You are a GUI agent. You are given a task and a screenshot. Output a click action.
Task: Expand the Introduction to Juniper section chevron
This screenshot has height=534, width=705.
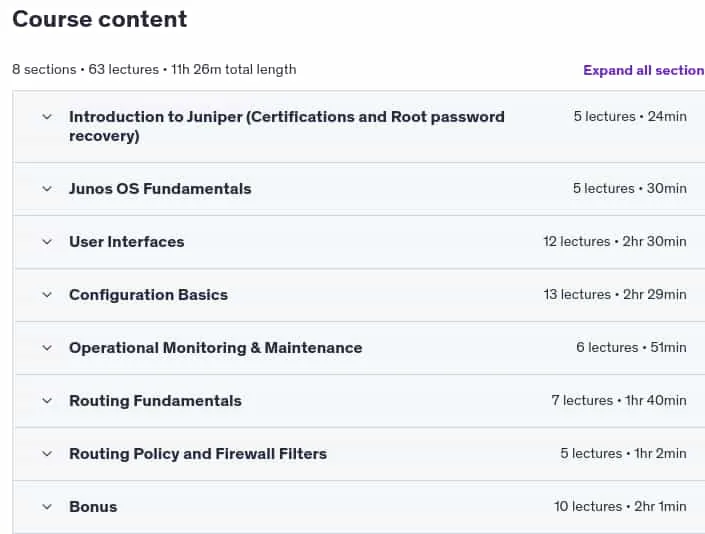[x=47, y=117]
